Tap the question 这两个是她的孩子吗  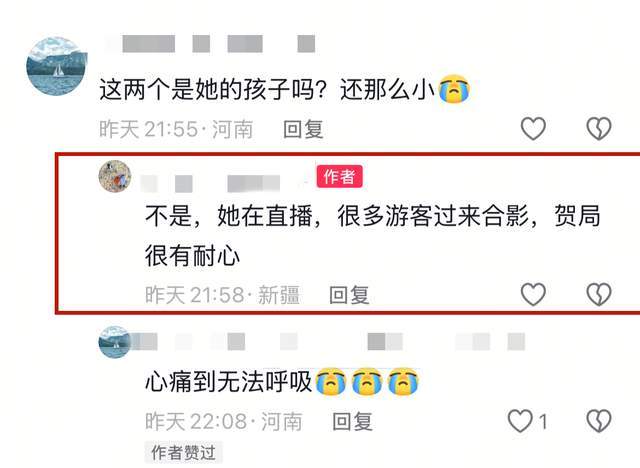[213, 89]
